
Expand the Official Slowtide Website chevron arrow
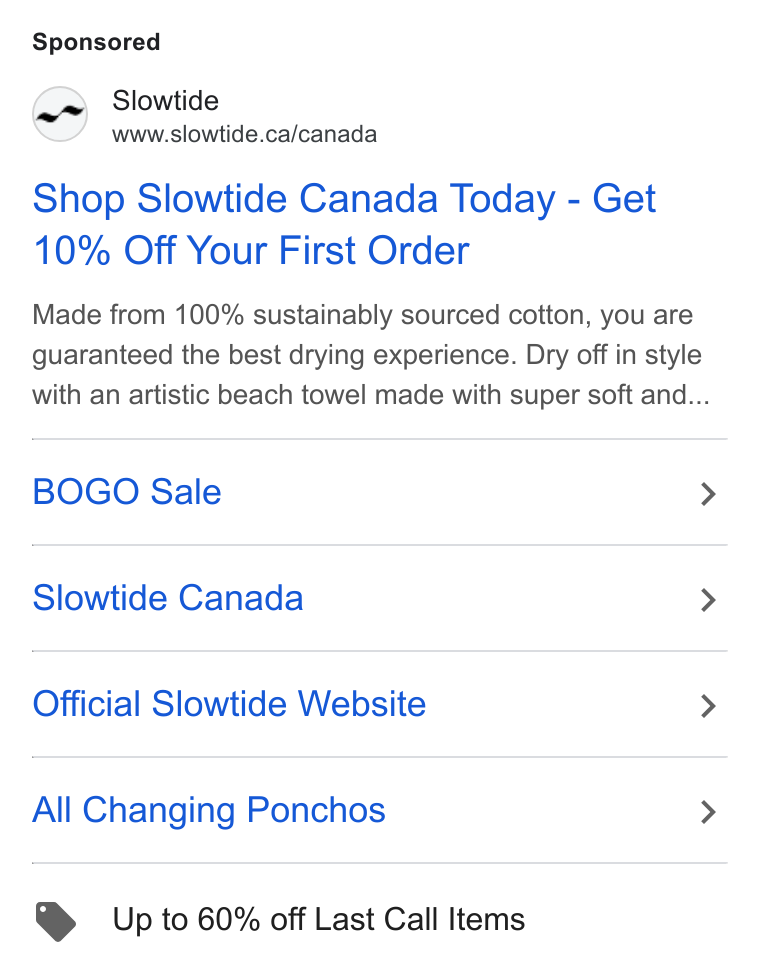708,706
